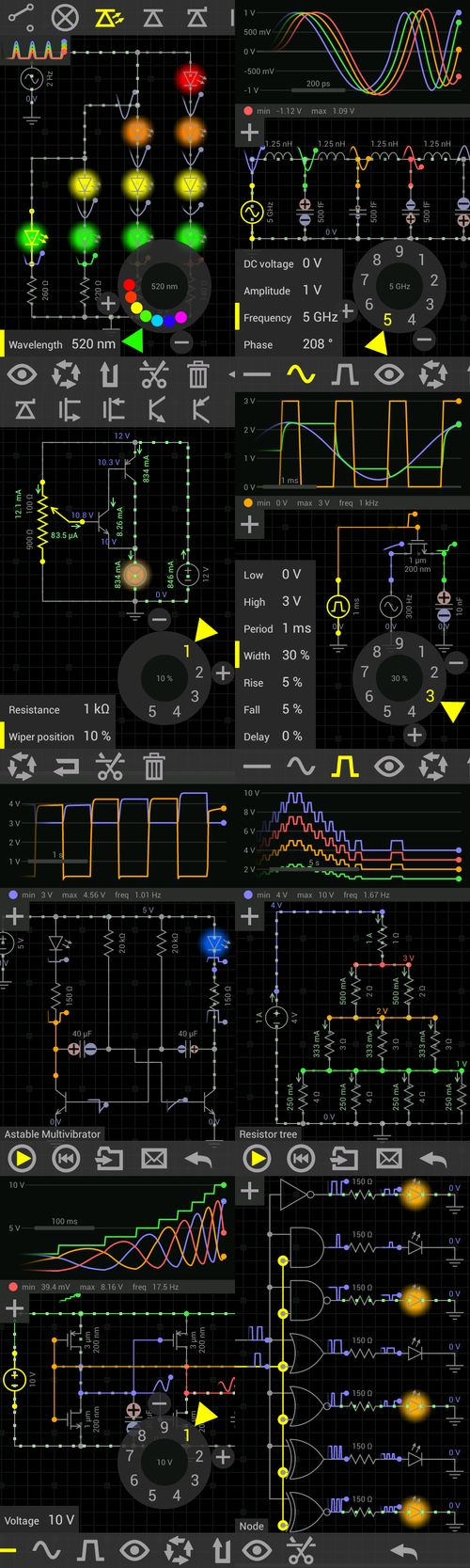
Task: Pick the blue swatch on the LED color dial
Action: (x=169, y=320)
